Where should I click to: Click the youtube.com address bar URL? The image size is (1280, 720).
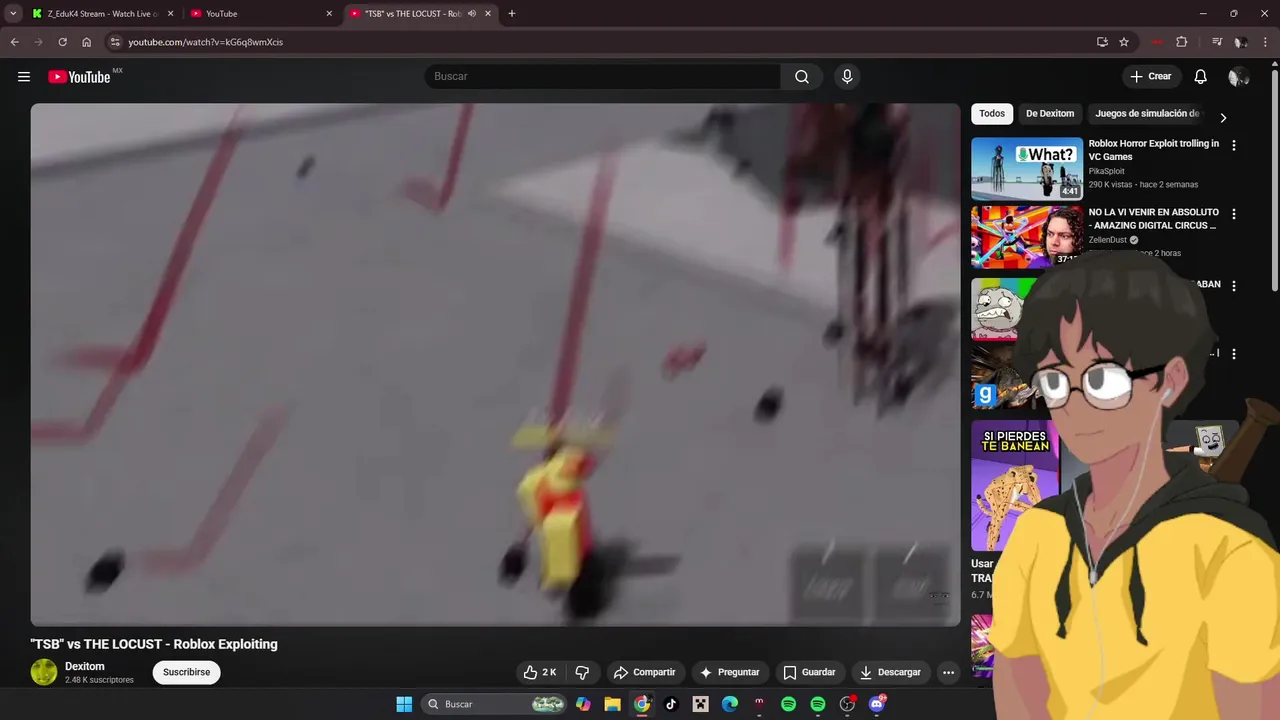pos(205,42)
